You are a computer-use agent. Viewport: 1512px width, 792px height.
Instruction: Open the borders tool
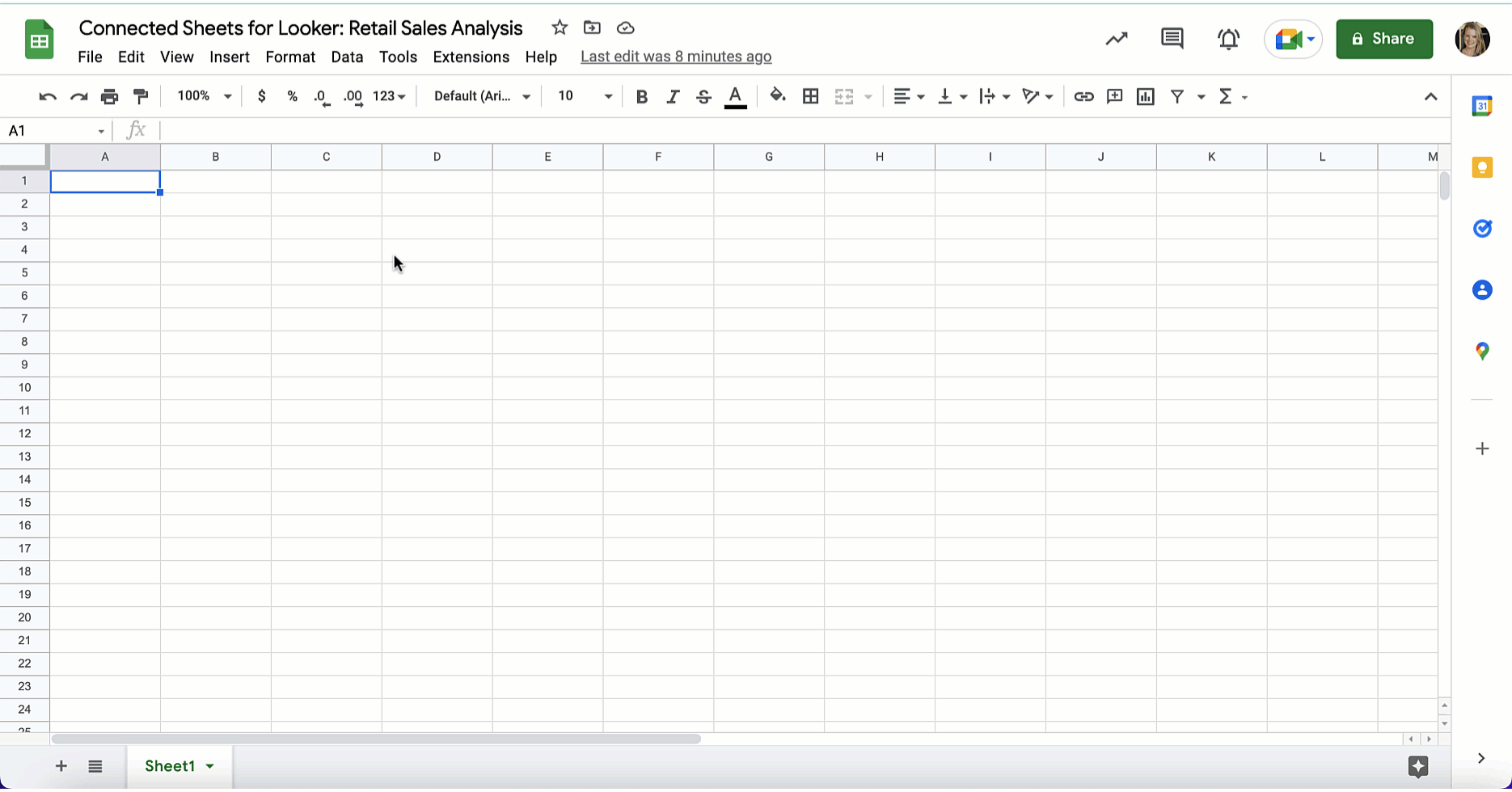pyautogui.click(x=810, y=96)
